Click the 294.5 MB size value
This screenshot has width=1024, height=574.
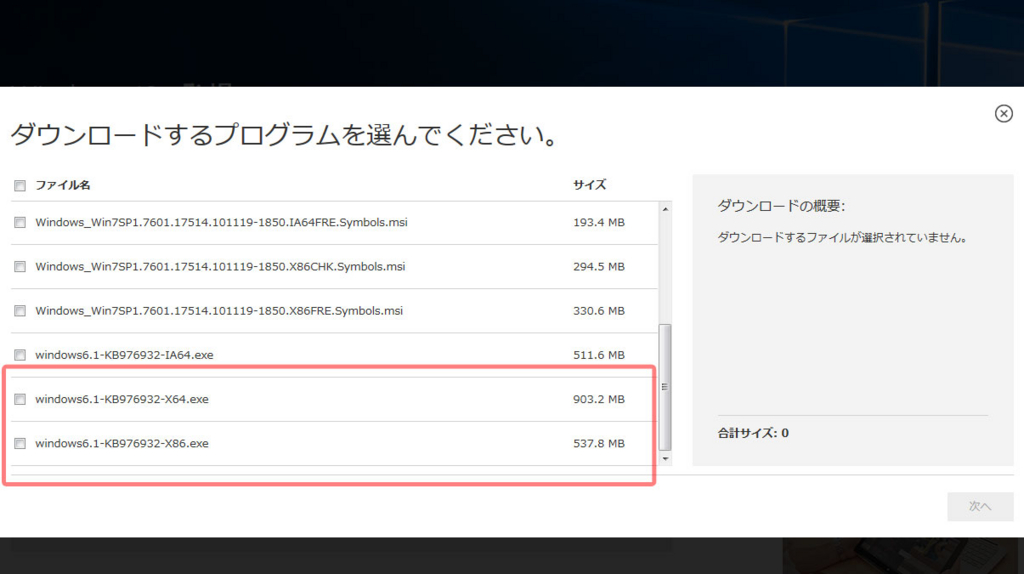coord(599,267)
